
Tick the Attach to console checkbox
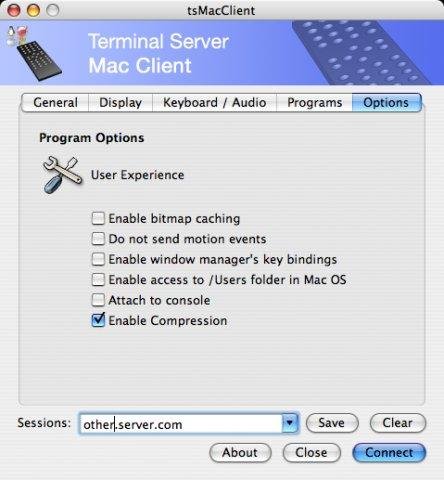[x=98, y=300]
